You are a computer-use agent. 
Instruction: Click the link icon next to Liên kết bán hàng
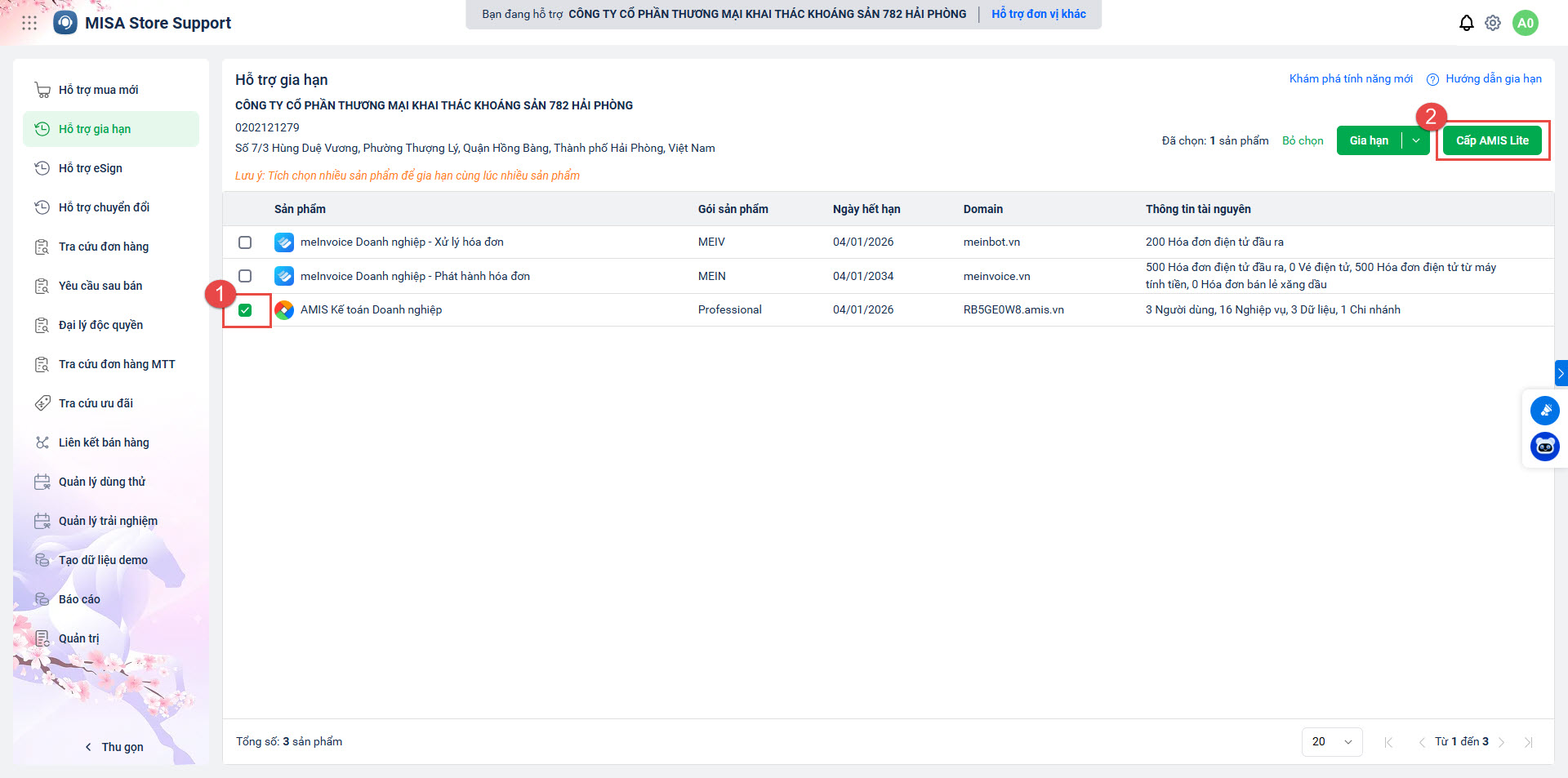point(42,442)
